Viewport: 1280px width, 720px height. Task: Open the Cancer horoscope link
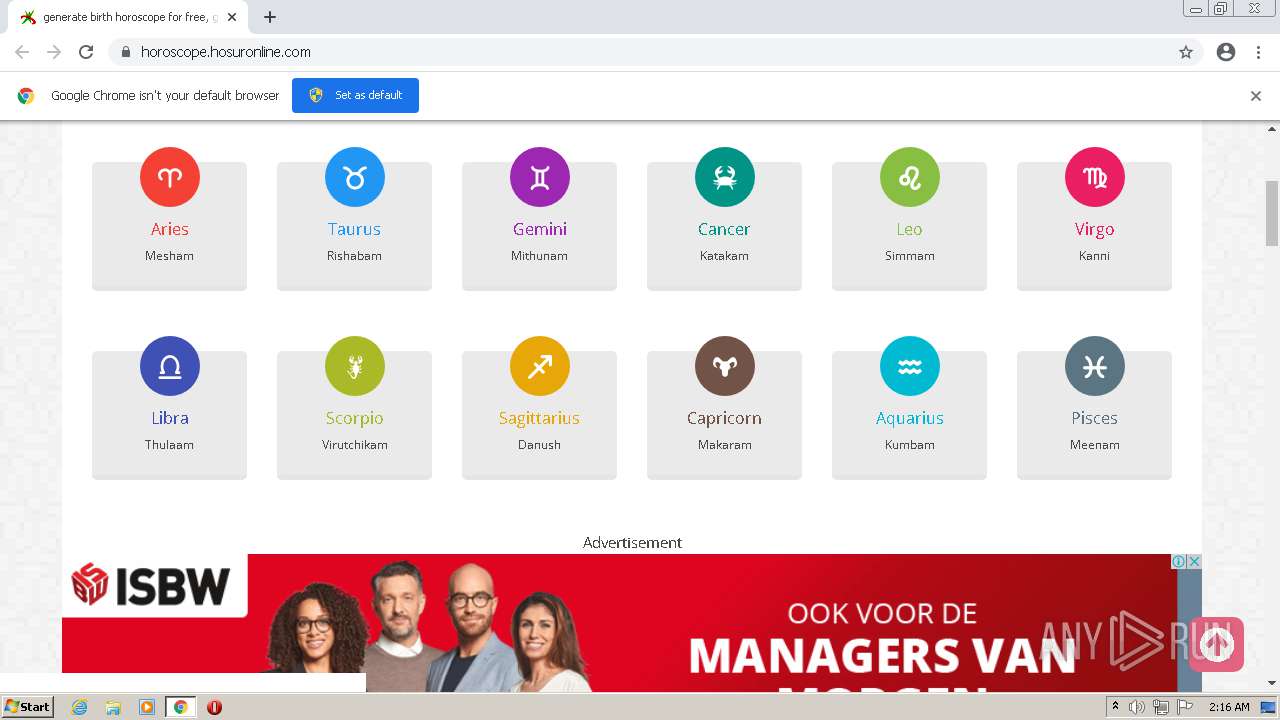pos(724,229)
